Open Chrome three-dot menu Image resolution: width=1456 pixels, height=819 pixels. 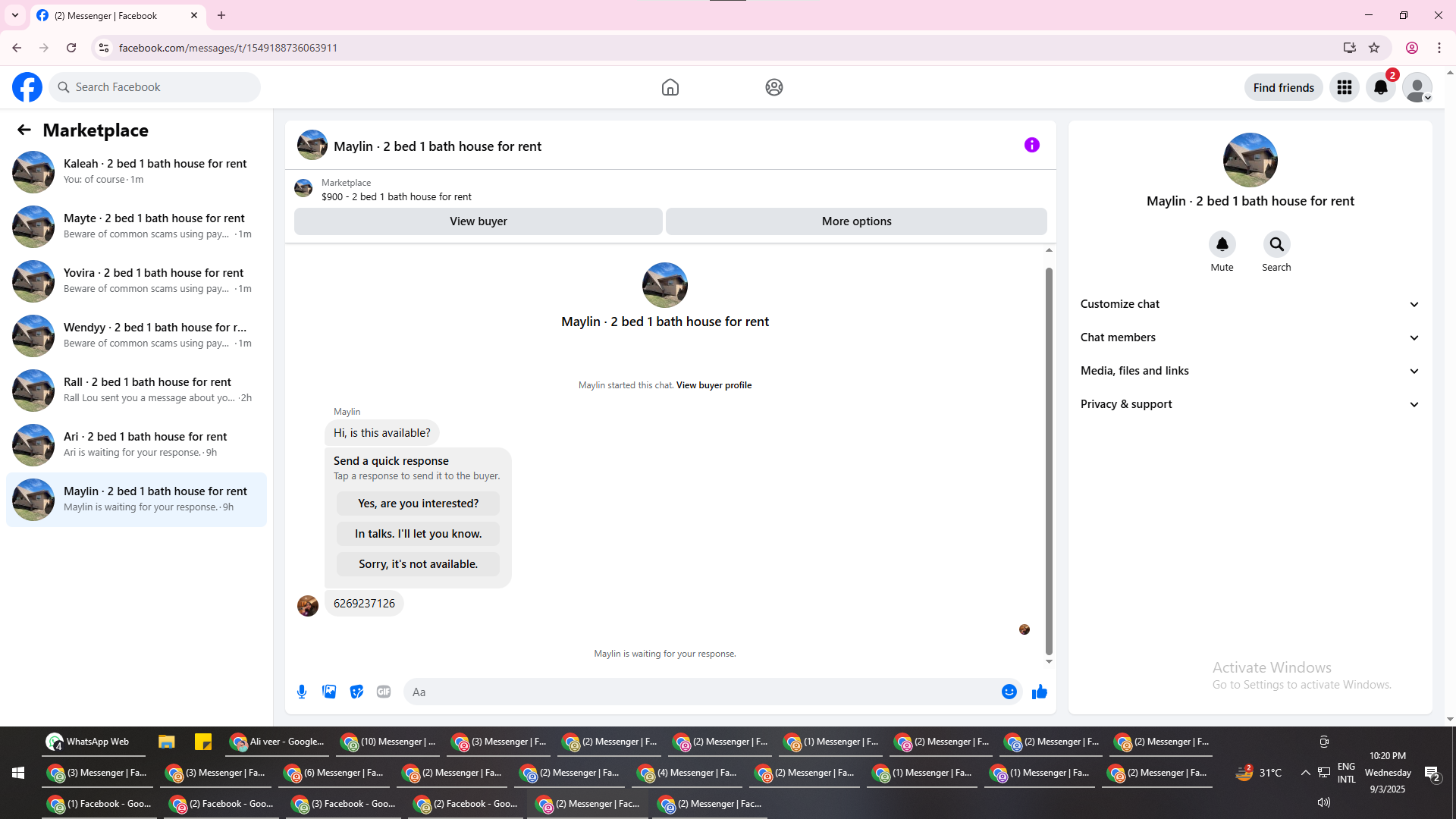point(1439,48)
